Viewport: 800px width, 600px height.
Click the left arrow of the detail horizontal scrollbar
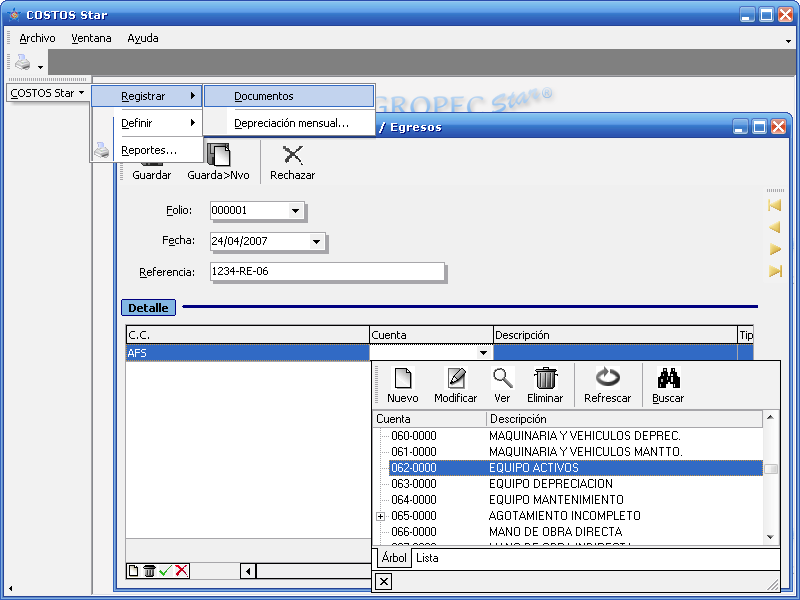coord(248,571)
